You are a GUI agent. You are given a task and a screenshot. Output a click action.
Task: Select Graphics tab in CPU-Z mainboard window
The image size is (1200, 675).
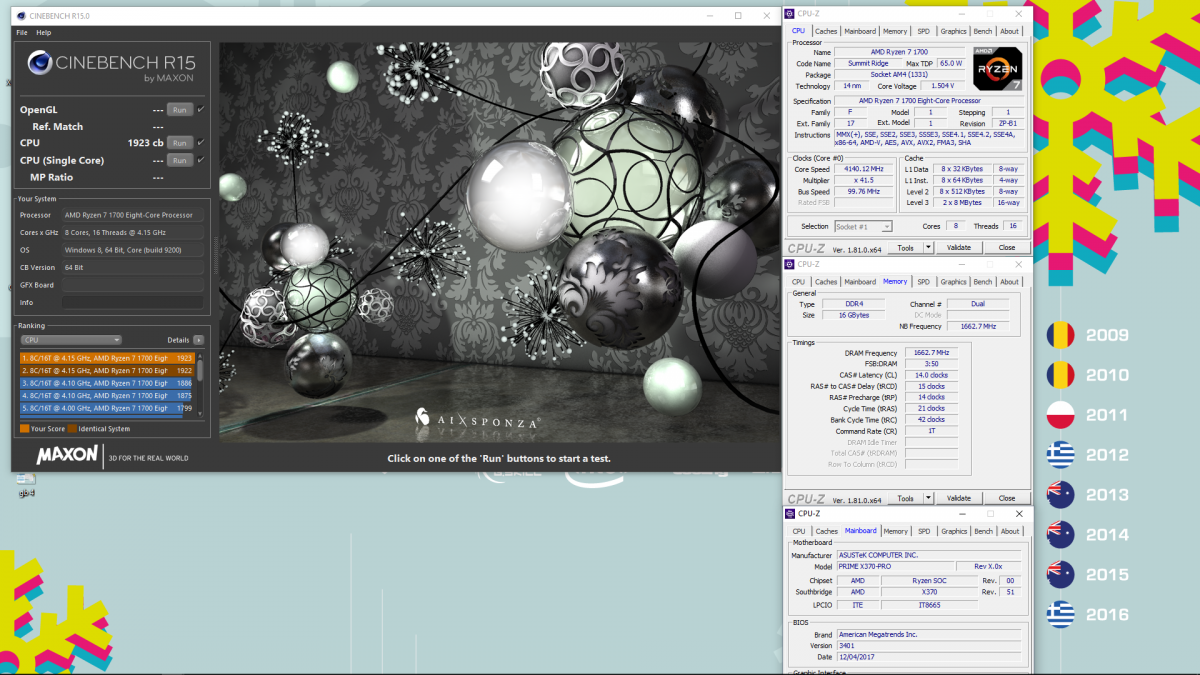[954, 531]
